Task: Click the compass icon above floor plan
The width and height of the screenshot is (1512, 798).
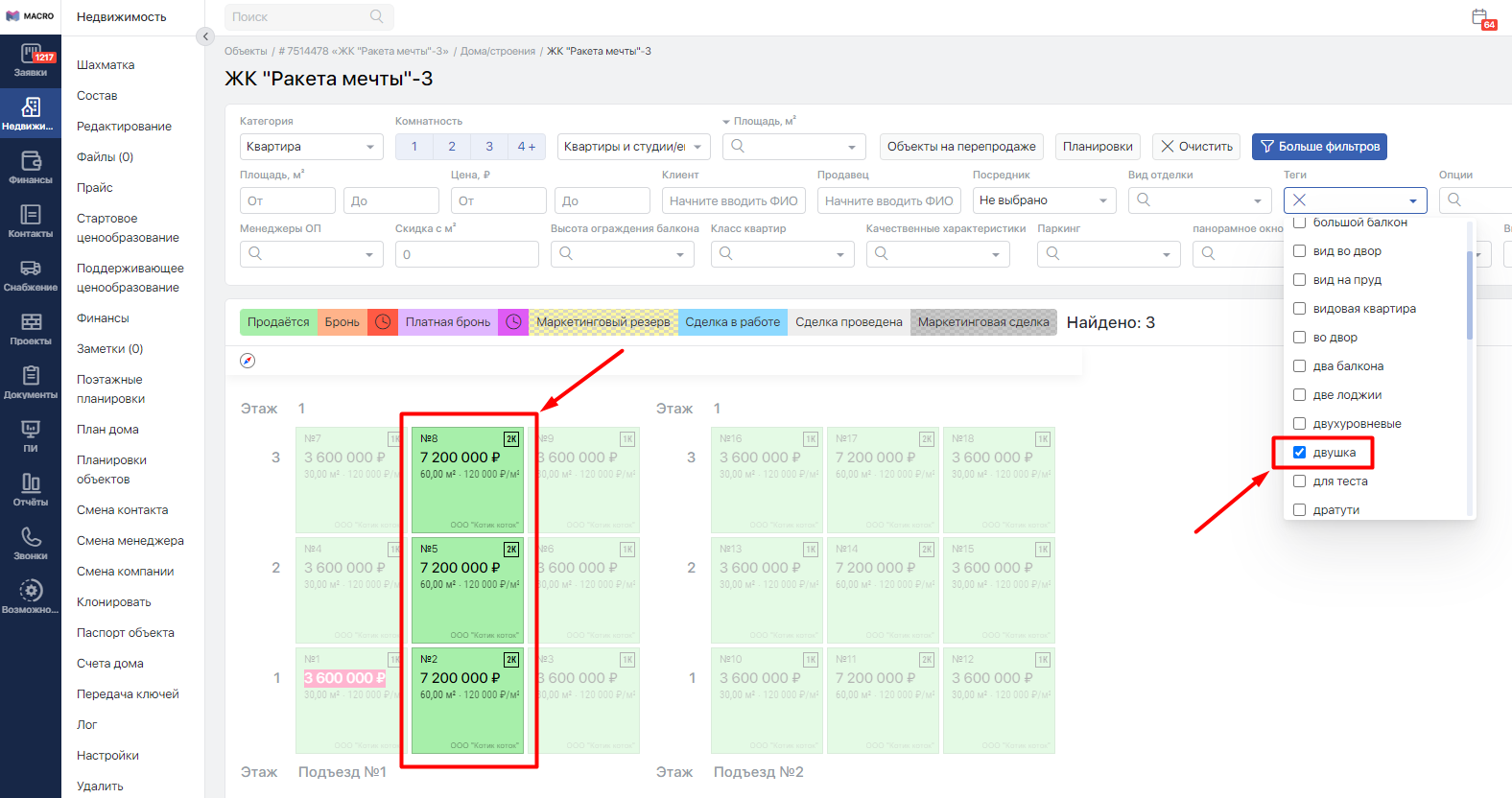Action: click(248, 361)
